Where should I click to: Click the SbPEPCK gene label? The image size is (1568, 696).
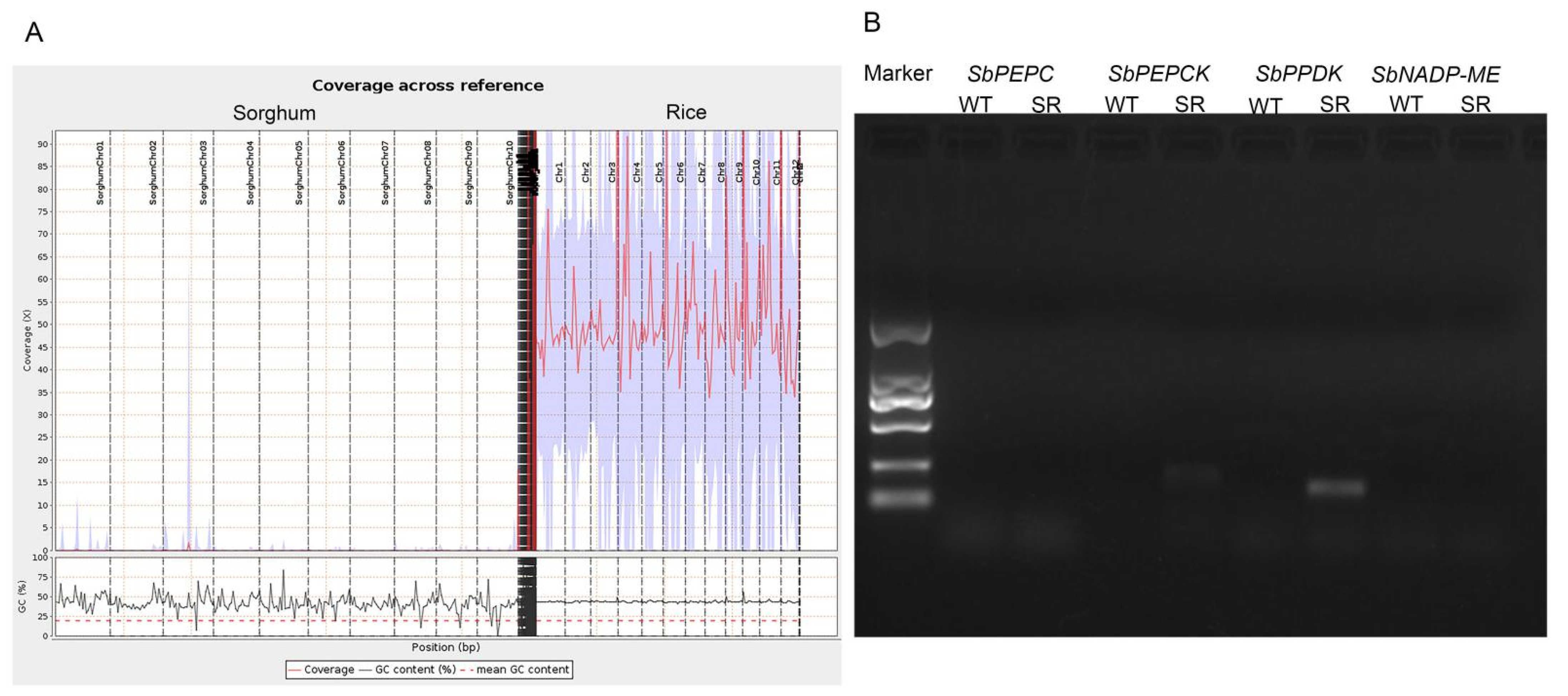tap(1158, 74)
